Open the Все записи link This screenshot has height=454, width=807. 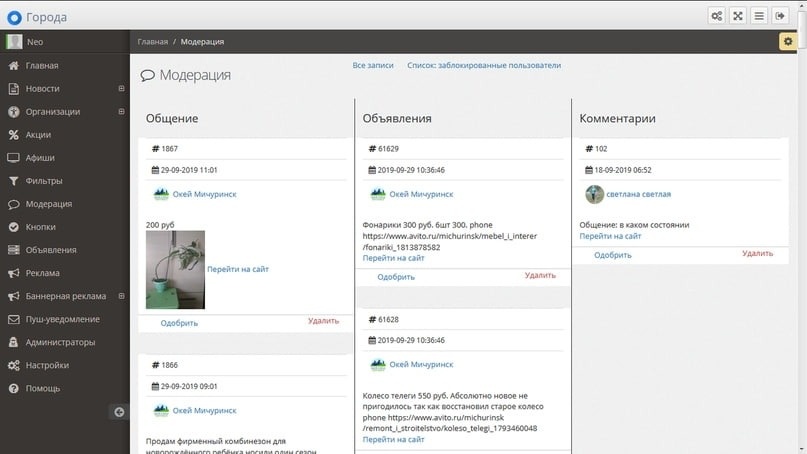coord(373,65)
